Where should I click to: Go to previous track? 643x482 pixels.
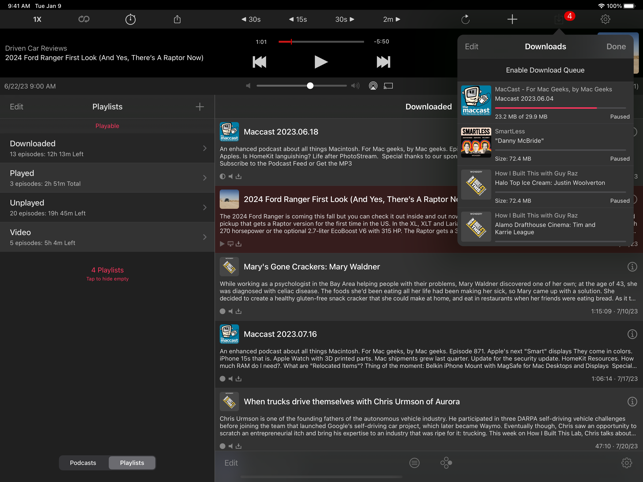pos(259,62)
